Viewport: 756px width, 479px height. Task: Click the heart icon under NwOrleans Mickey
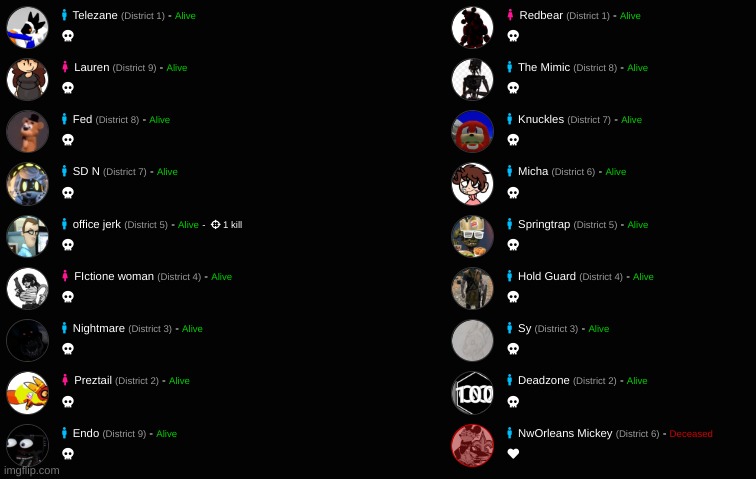pos(513,453)
